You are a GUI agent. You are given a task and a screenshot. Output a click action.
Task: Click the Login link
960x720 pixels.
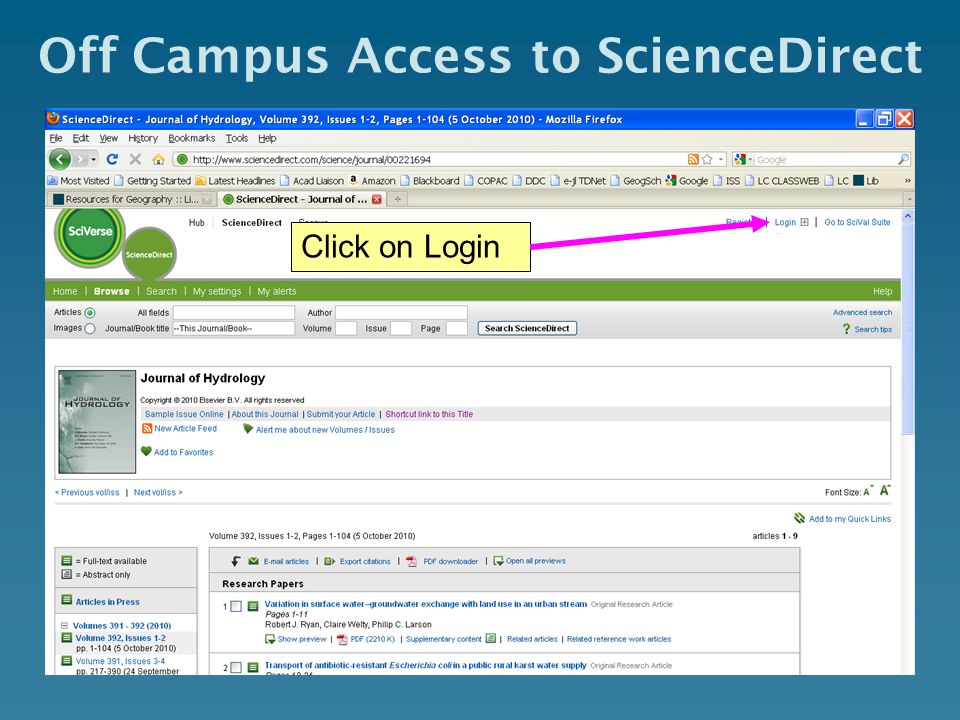pyautogui.click(x=785, y=222)
